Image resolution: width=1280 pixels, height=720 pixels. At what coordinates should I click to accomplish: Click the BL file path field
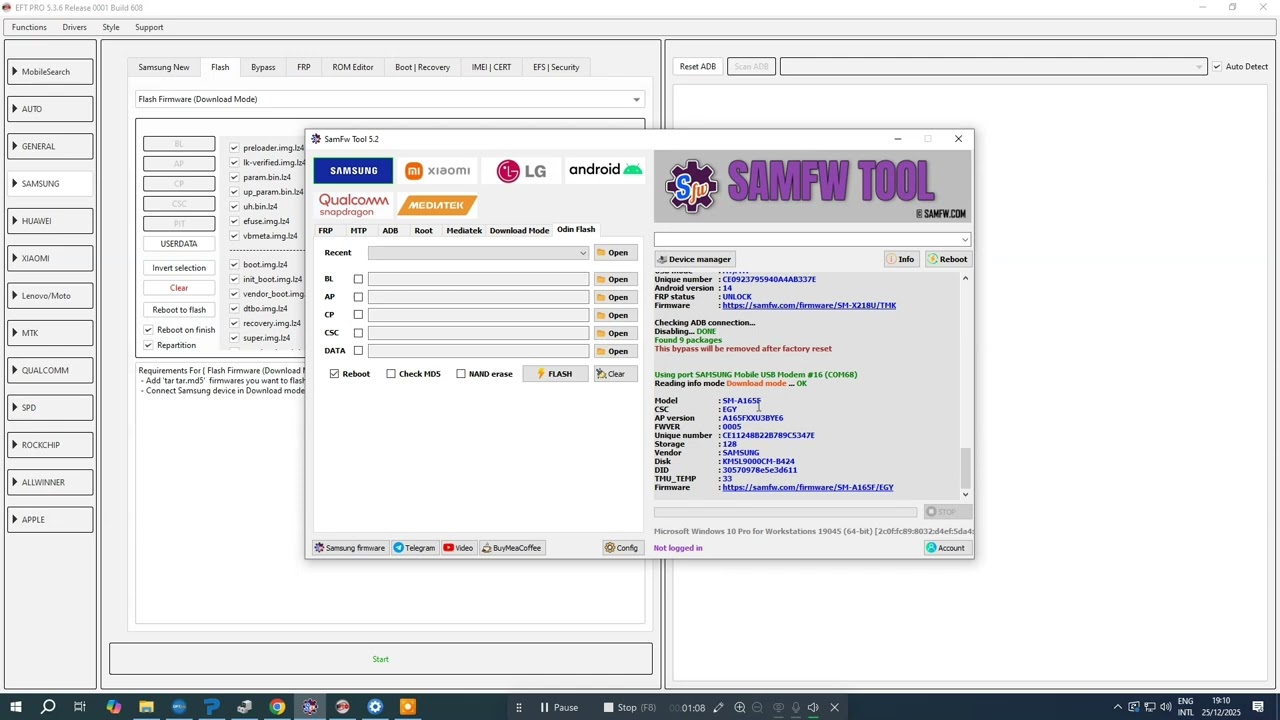(x=478, y=279)
